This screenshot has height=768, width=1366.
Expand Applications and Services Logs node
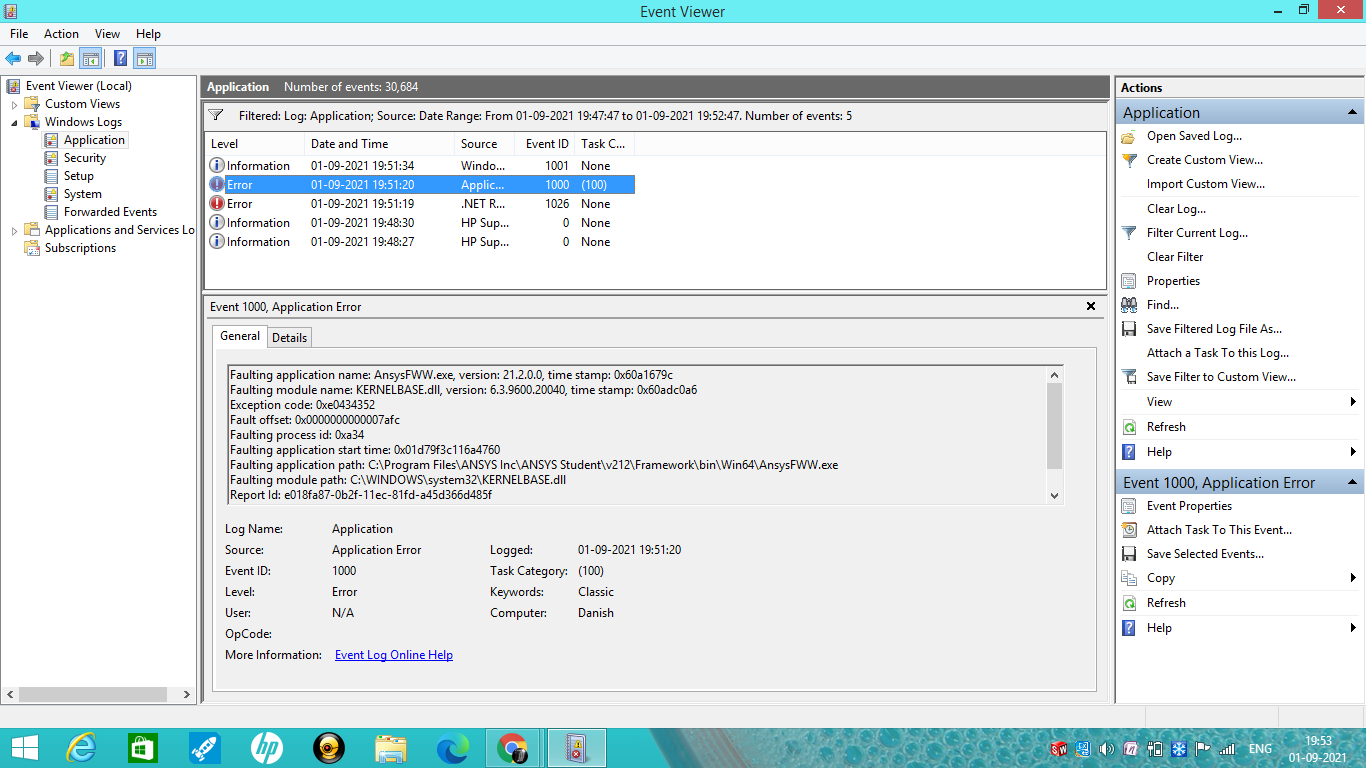[x=15, y=230]
